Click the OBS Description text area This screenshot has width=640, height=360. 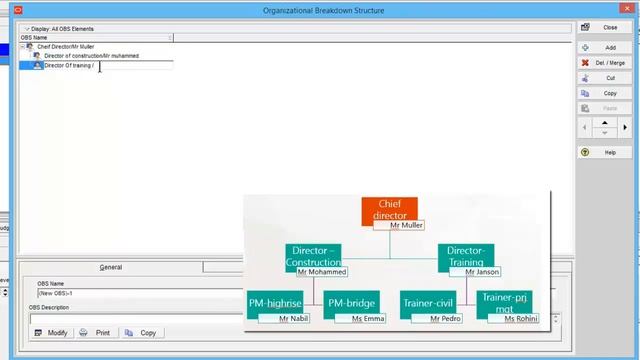click(136, 319)
